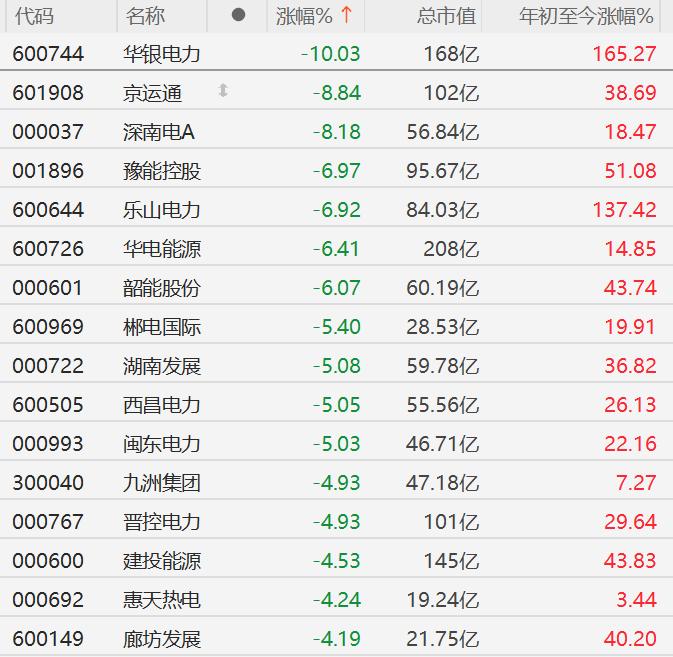Select stock code 000767
Image resolution: width=673 pixels, height=657 pixels.
48,522
